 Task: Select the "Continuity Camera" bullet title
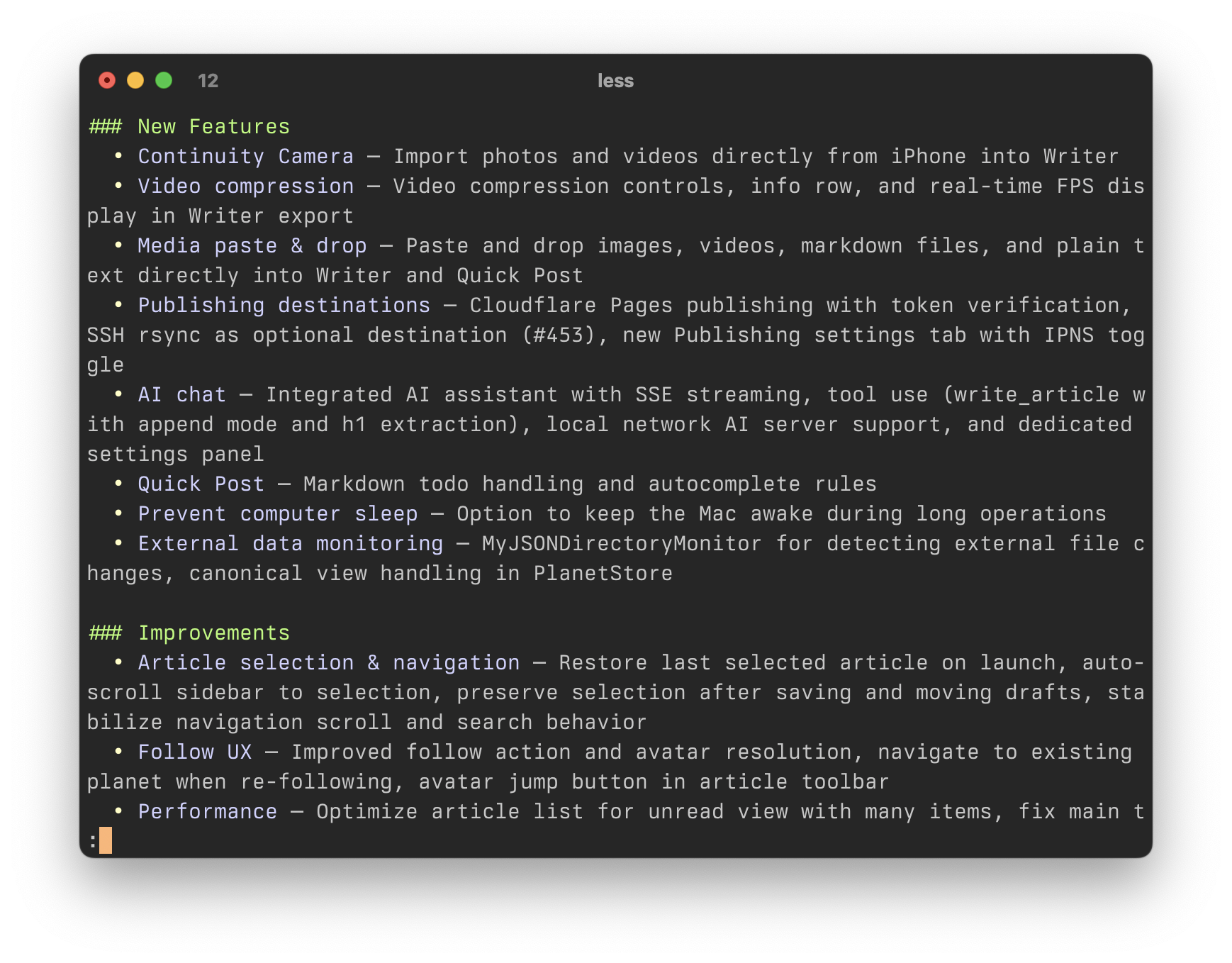point(245,157)
